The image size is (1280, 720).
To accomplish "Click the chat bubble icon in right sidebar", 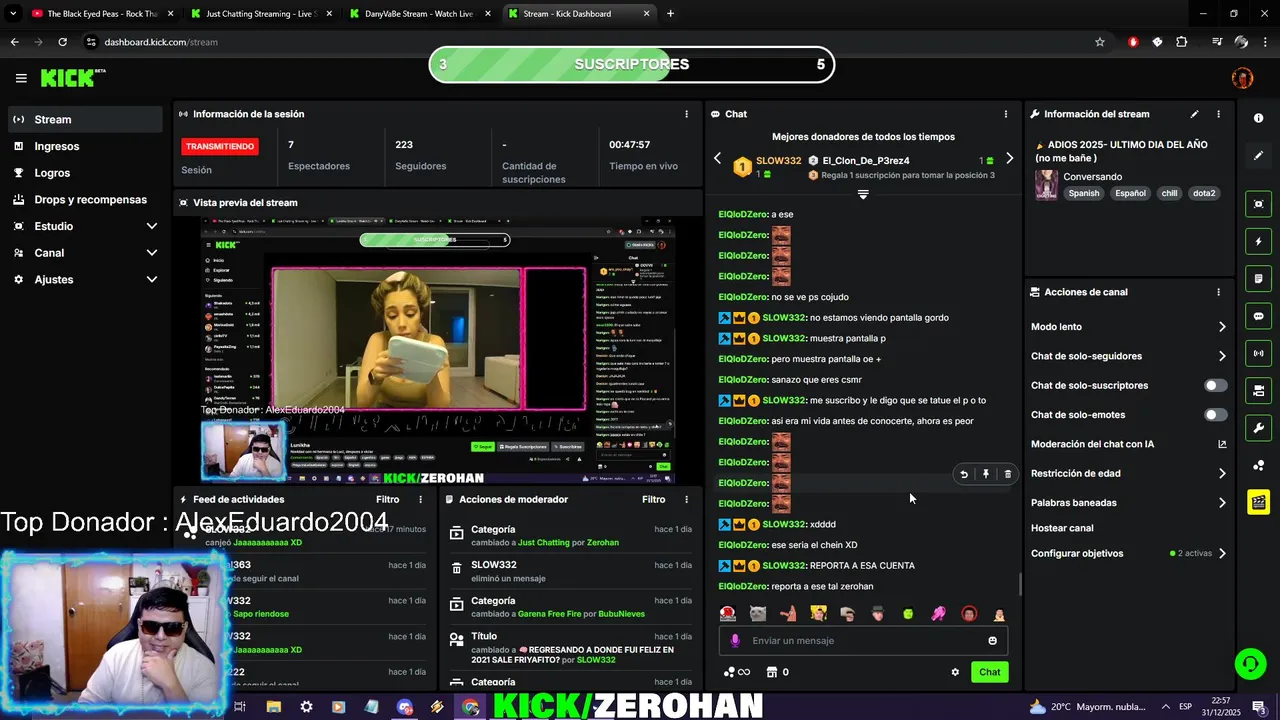I will point(1258,316).
